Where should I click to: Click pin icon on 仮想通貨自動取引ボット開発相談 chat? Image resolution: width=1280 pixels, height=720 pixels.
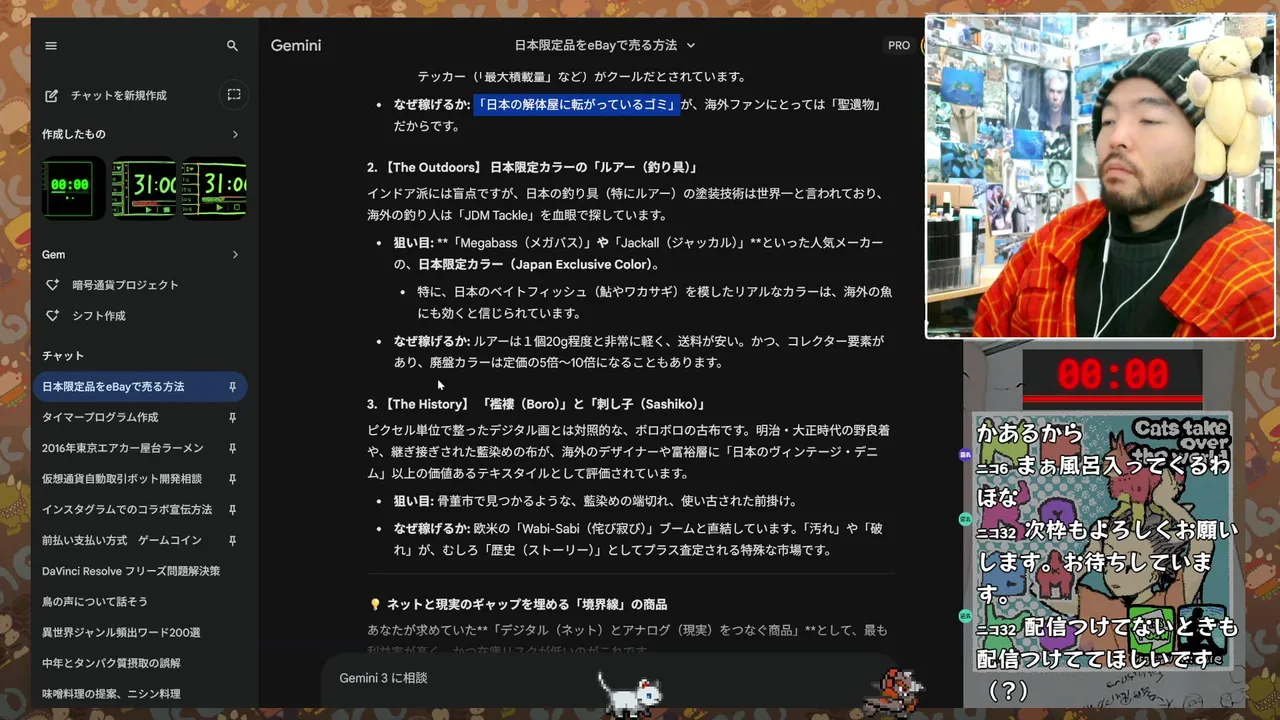pyautogui.click(x=232, y=479)
